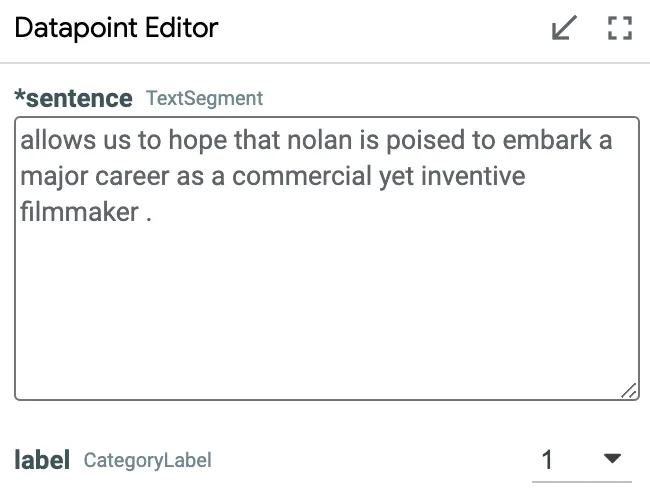
Task: Click the label field name
Action: pyautogui.click(x=42, y=460)
